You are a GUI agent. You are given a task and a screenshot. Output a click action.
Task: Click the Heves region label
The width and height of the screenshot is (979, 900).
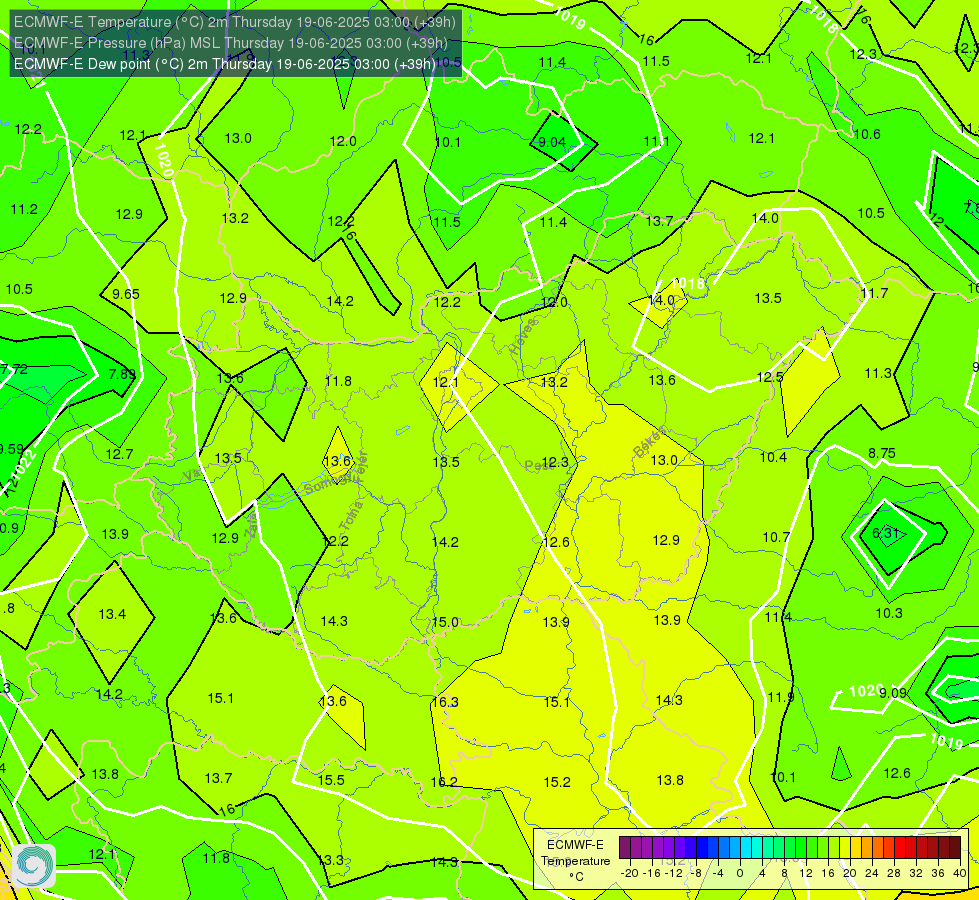[523, 337]
